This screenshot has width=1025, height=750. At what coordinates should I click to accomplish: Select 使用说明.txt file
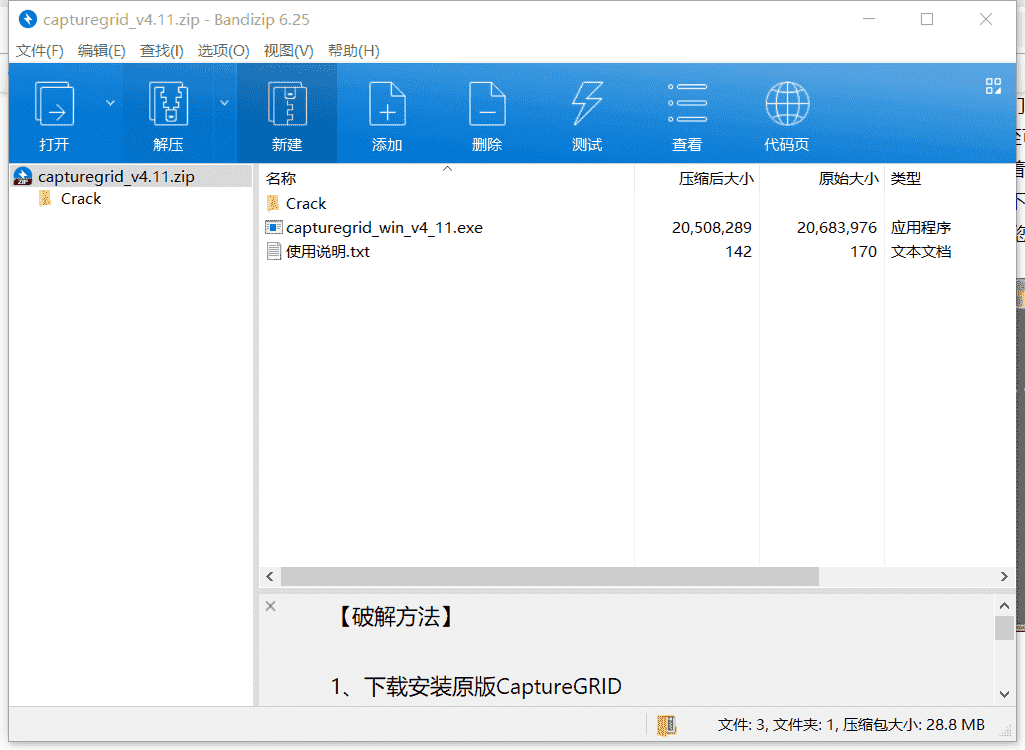point(328,252)
